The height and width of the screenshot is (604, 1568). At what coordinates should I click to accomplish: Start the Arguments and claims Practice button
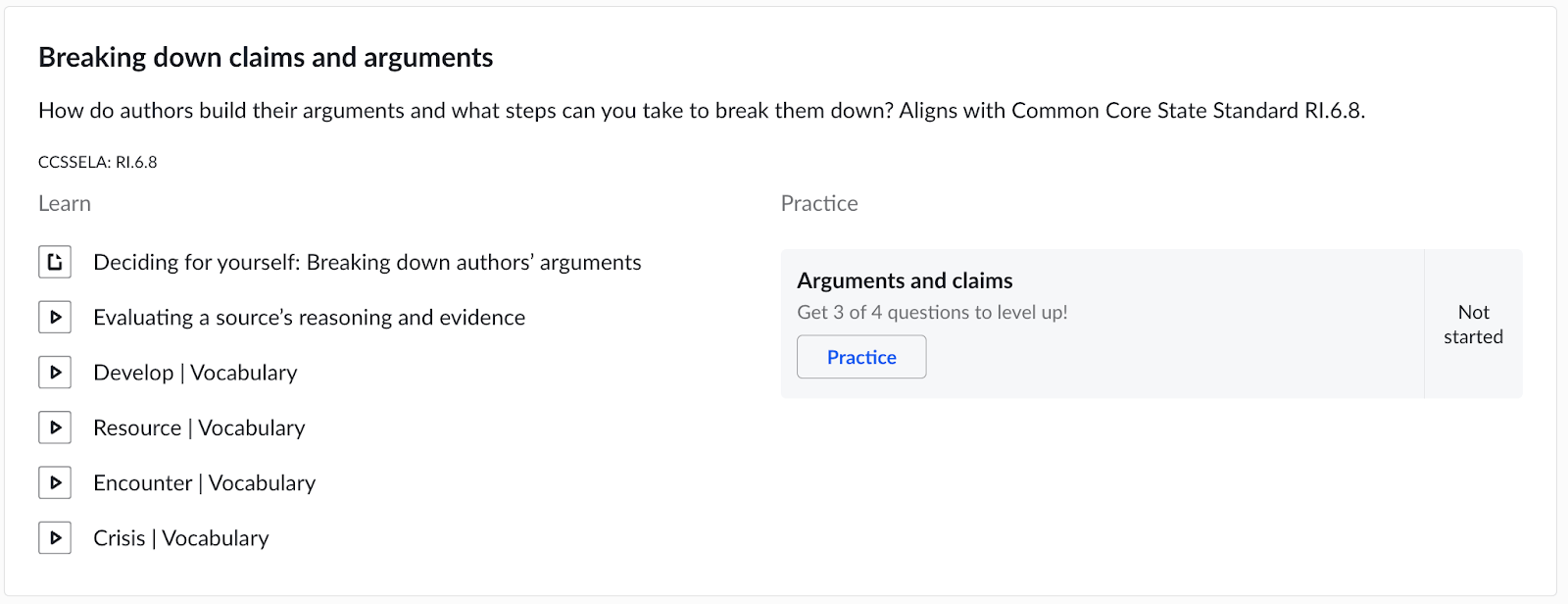tap(861, 357)
